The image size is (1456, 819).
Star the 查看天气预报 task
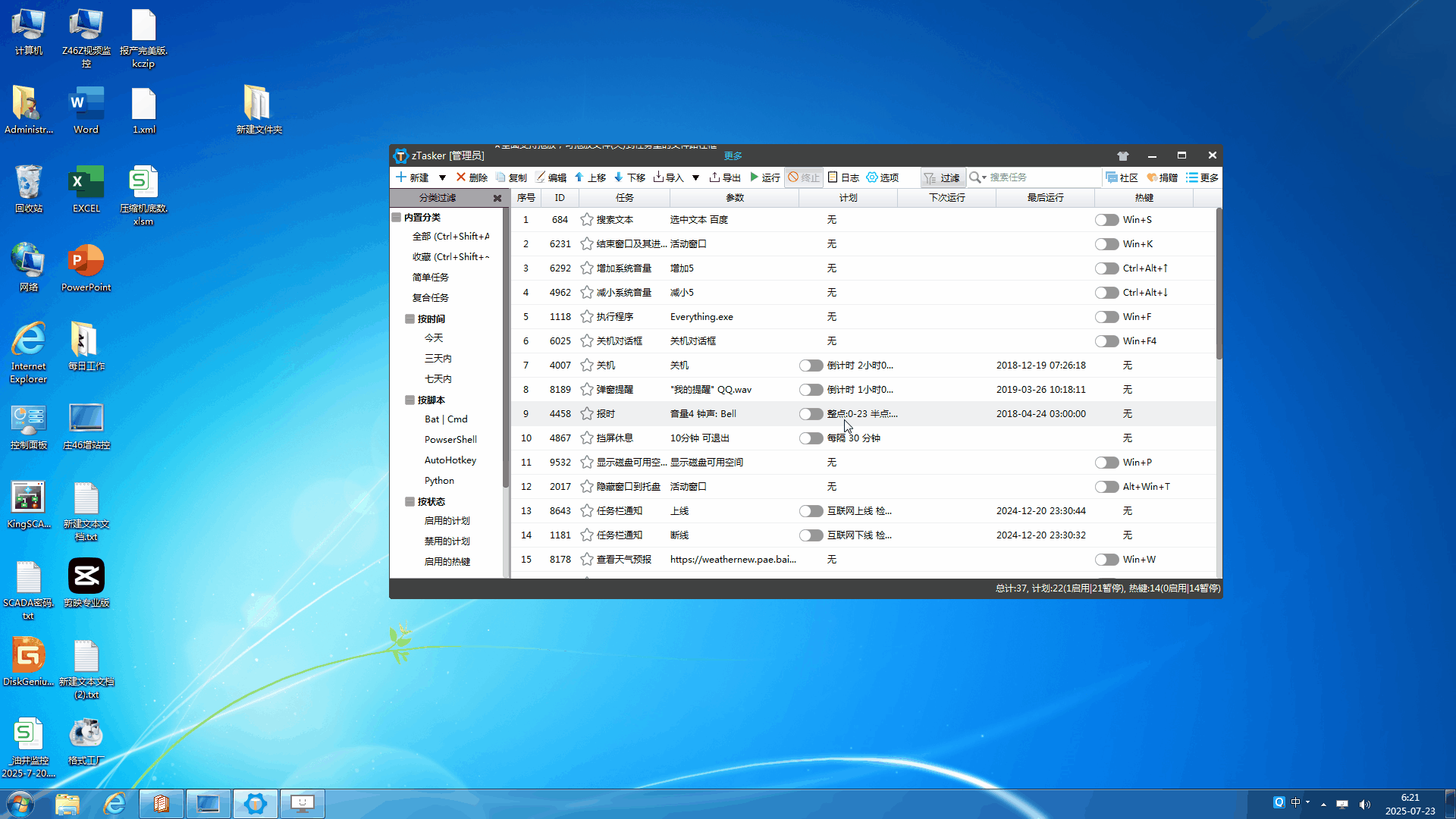tap(586, 560)
